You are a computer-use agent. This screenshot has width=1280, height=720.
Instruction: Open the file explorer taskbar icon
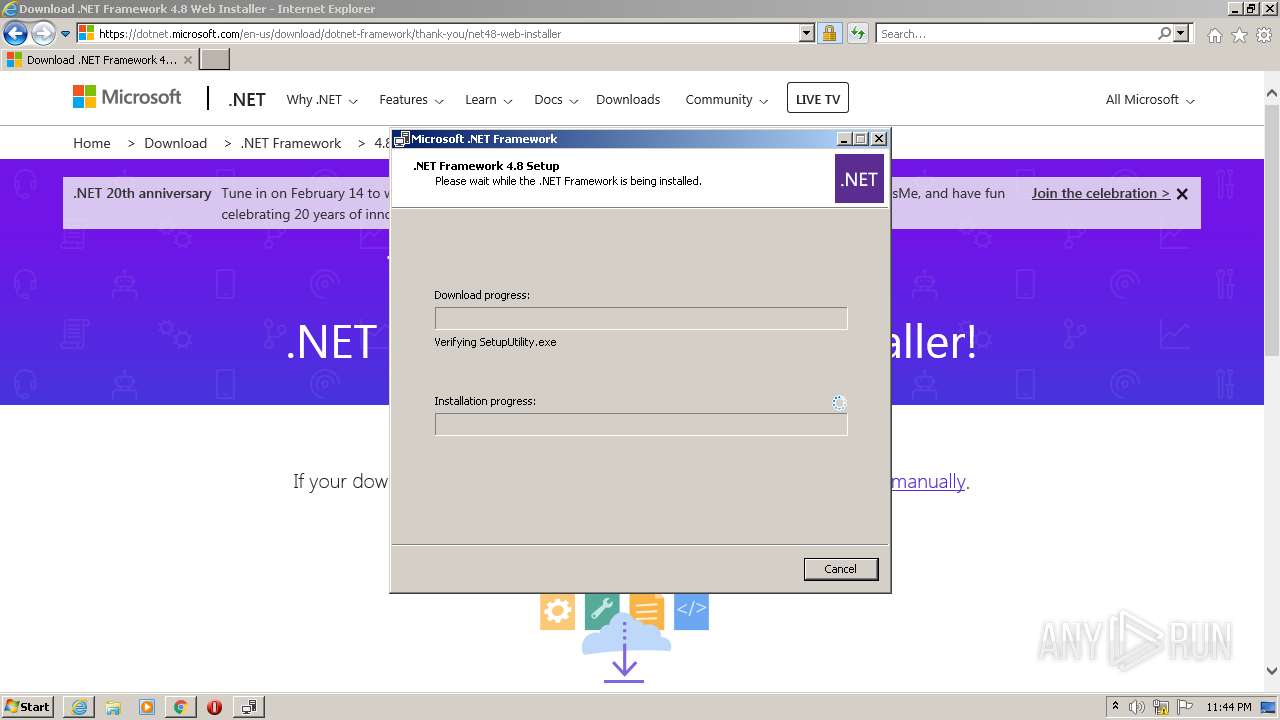coord(113,707)
